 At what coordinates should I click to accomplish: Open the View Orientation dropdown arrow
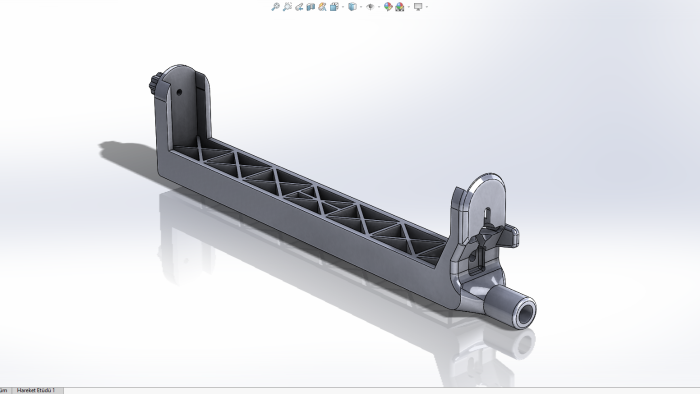coord(343,7)
